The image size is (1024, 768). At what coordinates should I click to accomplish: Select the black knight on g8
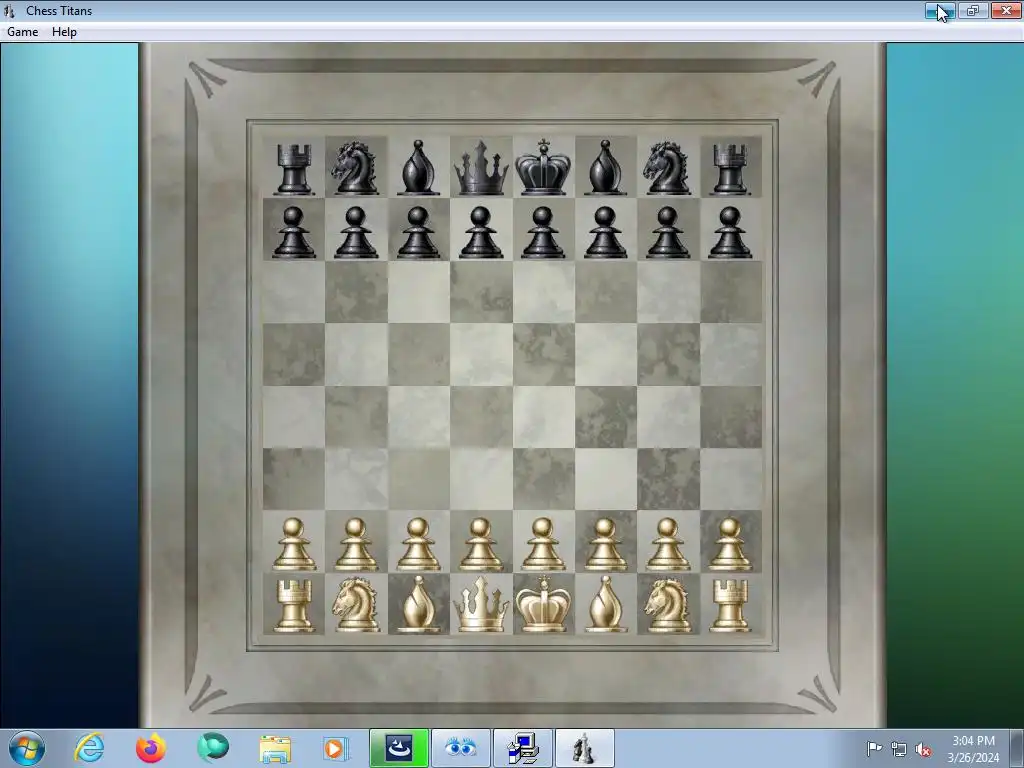click(x=667, y=168)
